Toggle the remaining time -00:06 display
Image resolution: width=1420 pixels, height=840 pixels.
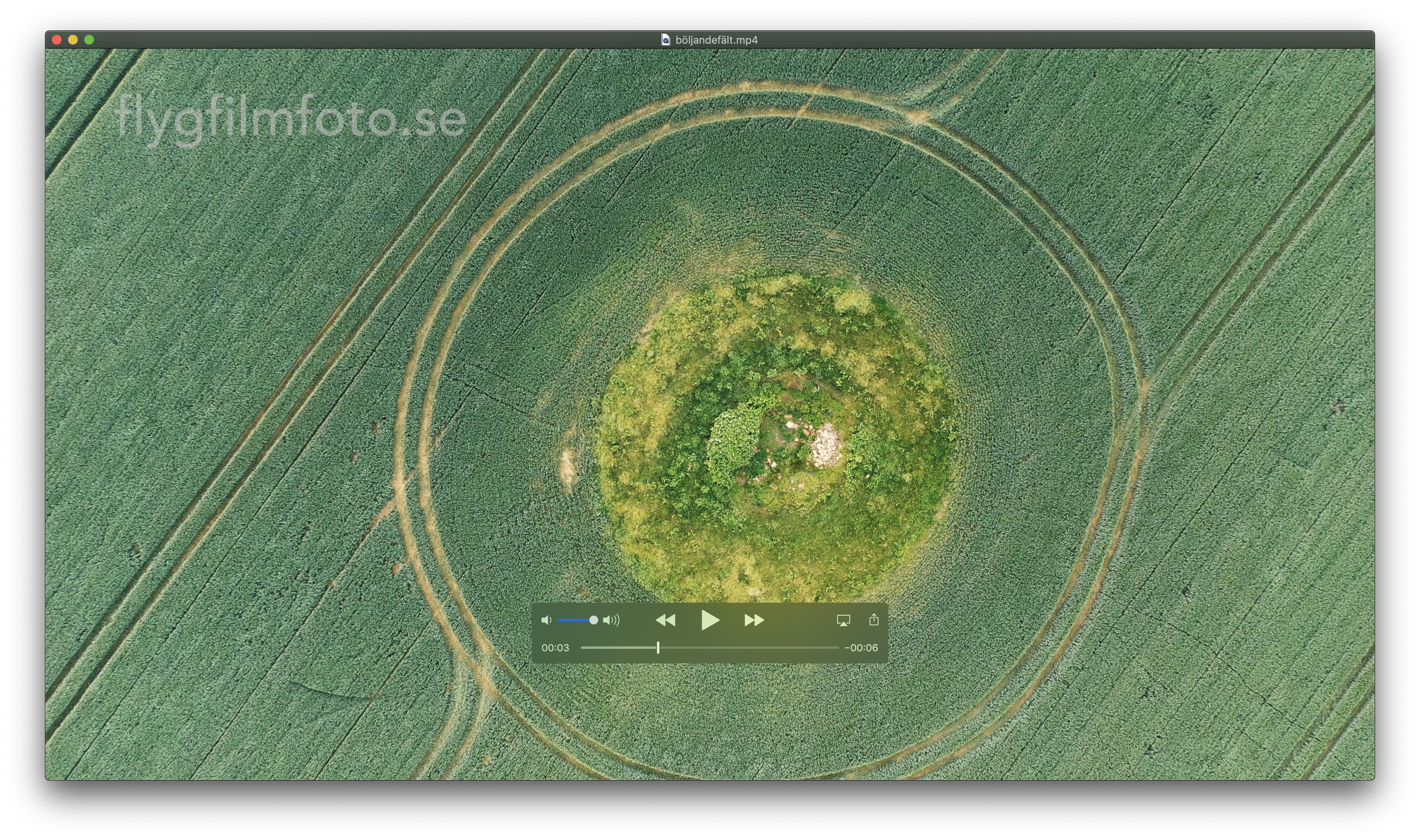point(861,648)
